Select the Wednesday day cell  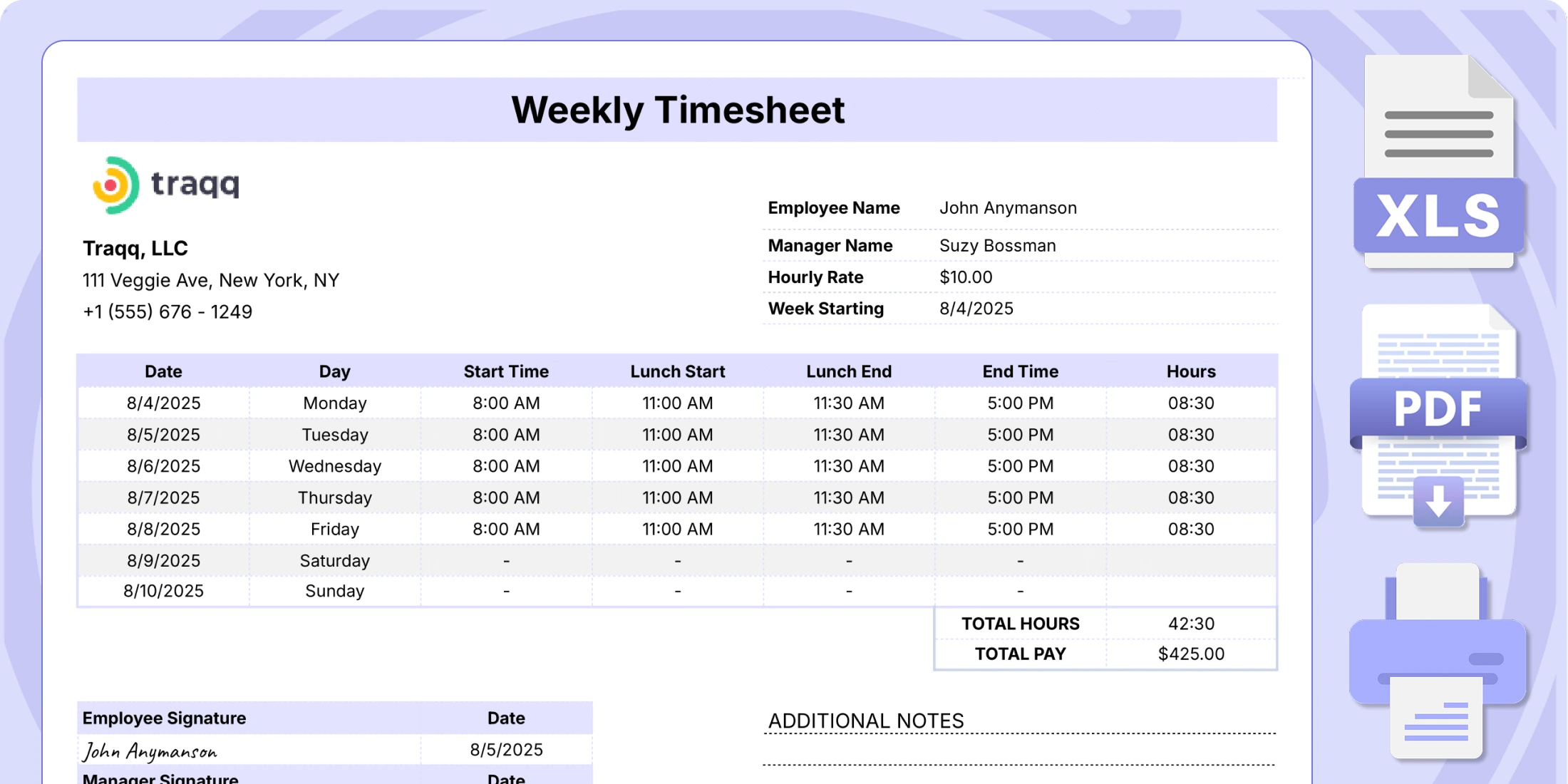335,466
